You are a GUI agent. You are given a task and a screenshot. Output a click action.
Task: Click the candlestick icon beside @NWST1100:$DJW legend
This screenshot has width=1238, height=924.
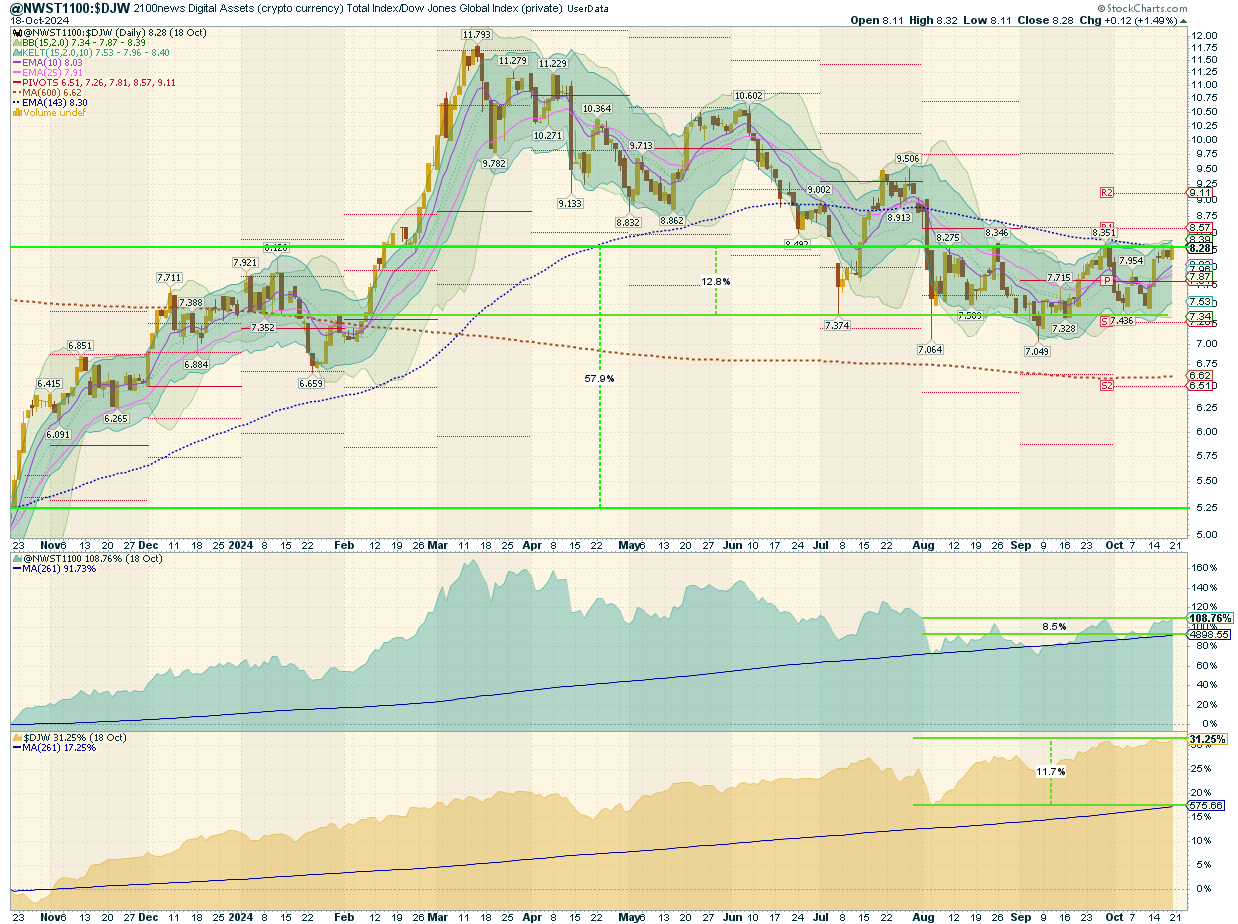click(17, 33)
